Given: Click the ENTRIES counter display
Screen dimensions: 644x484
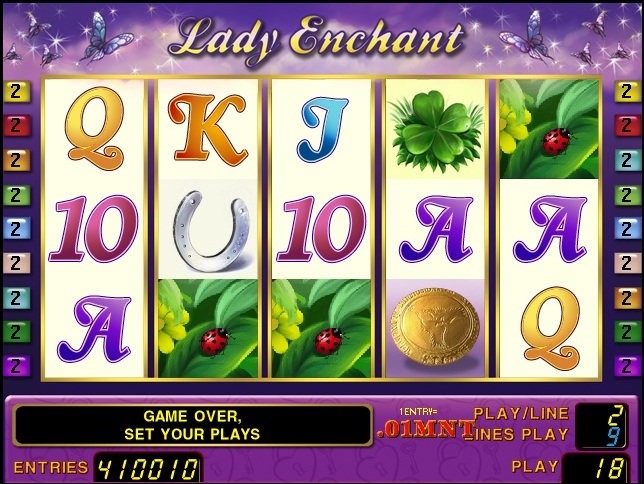Looking at the screenshot, I should (x=148, y=468).
